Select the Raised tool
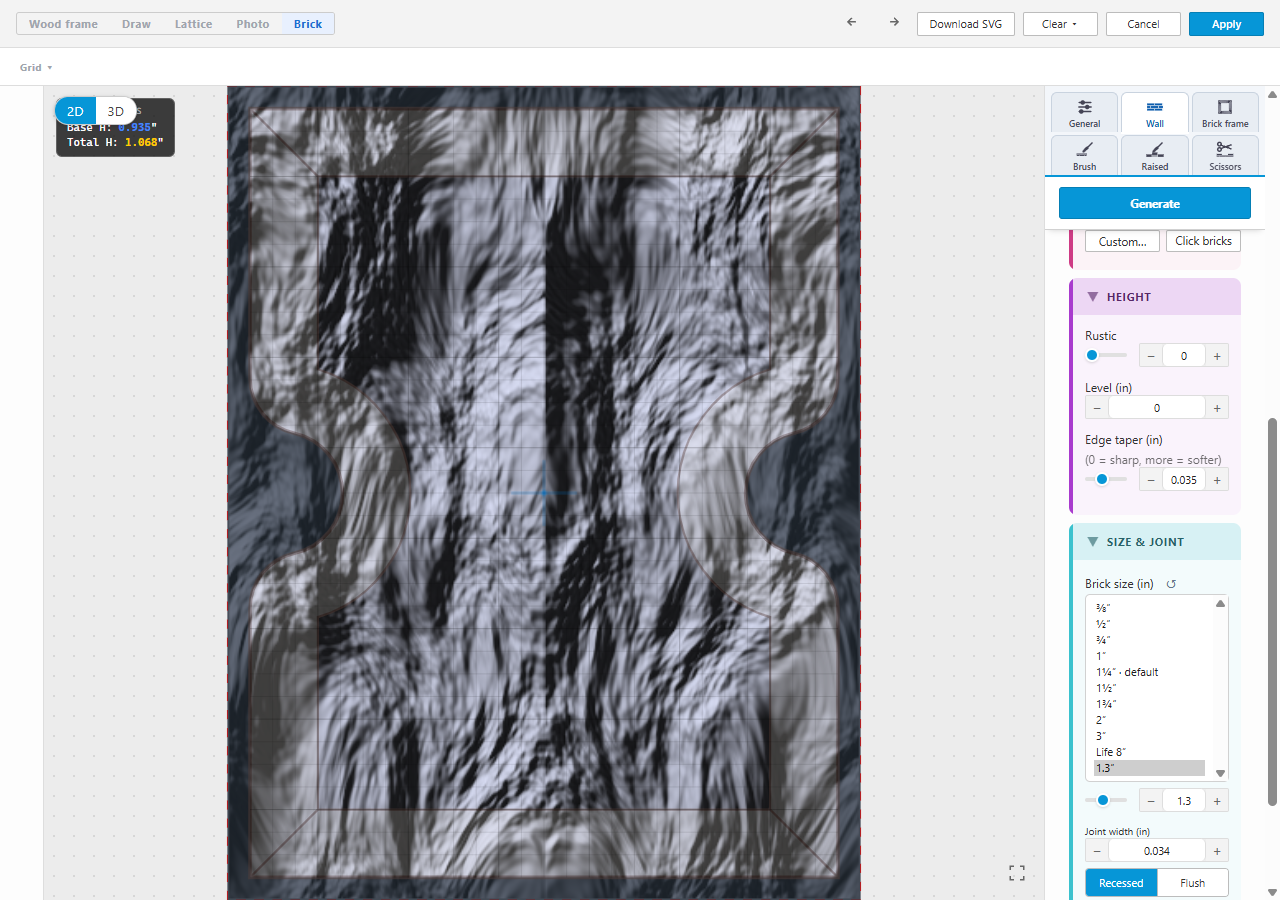1280x900 pixels. pyautogui.click(x=1155, y=156)
